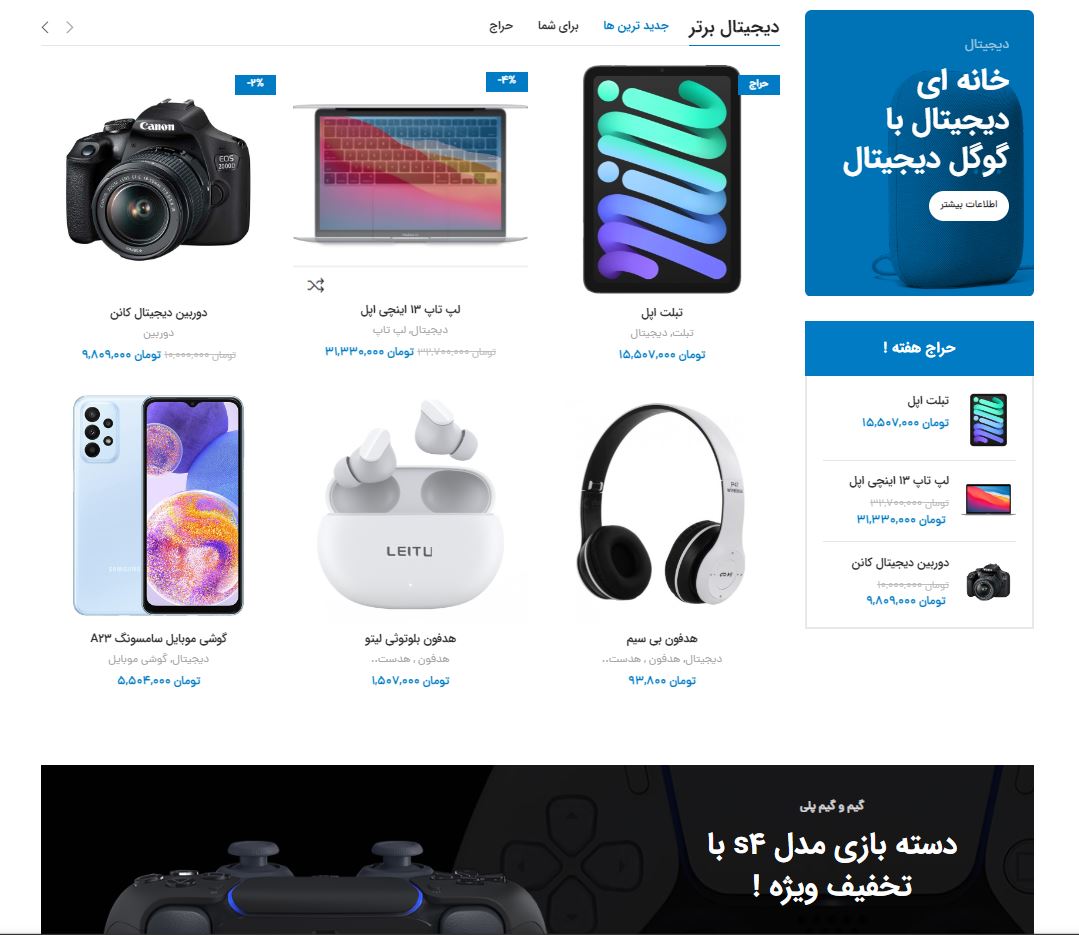This screenshot has height=935, width=1079.
Task: Open the LEITU earbuds product image
Action: (410, 505)
